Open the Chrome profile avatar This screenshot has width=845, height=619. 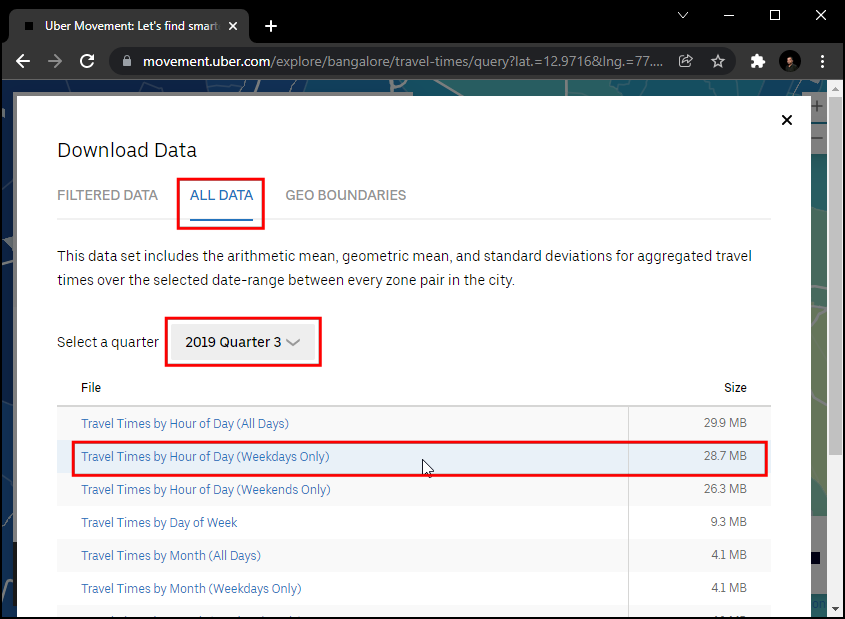point(789,61)
